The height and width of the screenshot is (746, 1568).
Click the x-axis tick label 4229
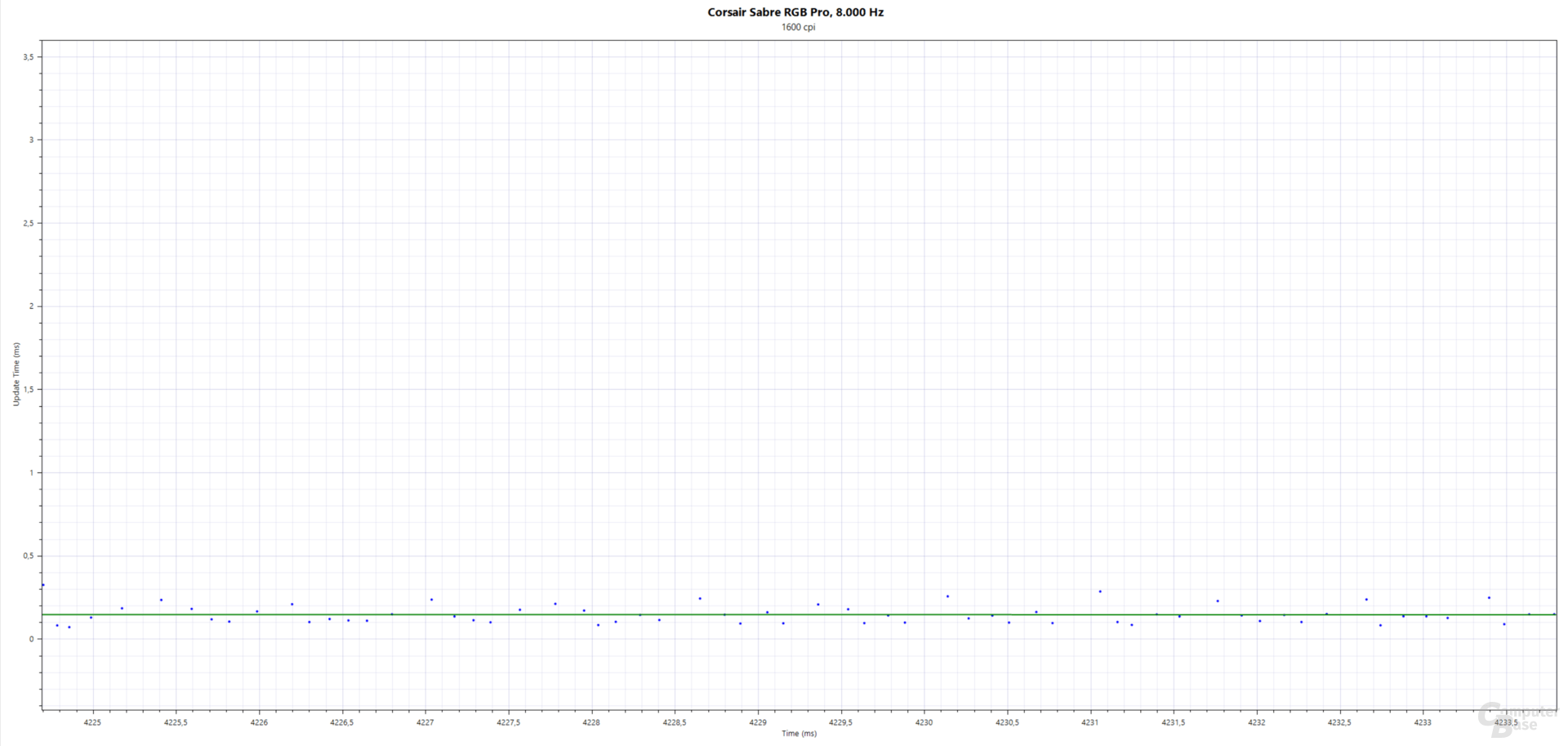point(758,722)
